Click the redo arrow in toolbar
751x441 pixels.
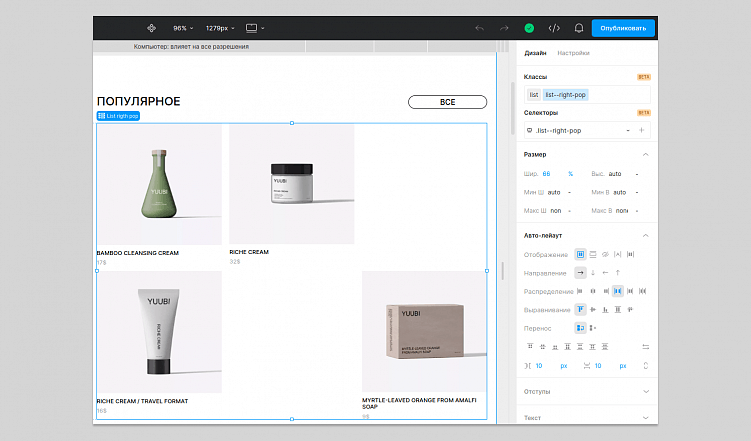[505, 28]
